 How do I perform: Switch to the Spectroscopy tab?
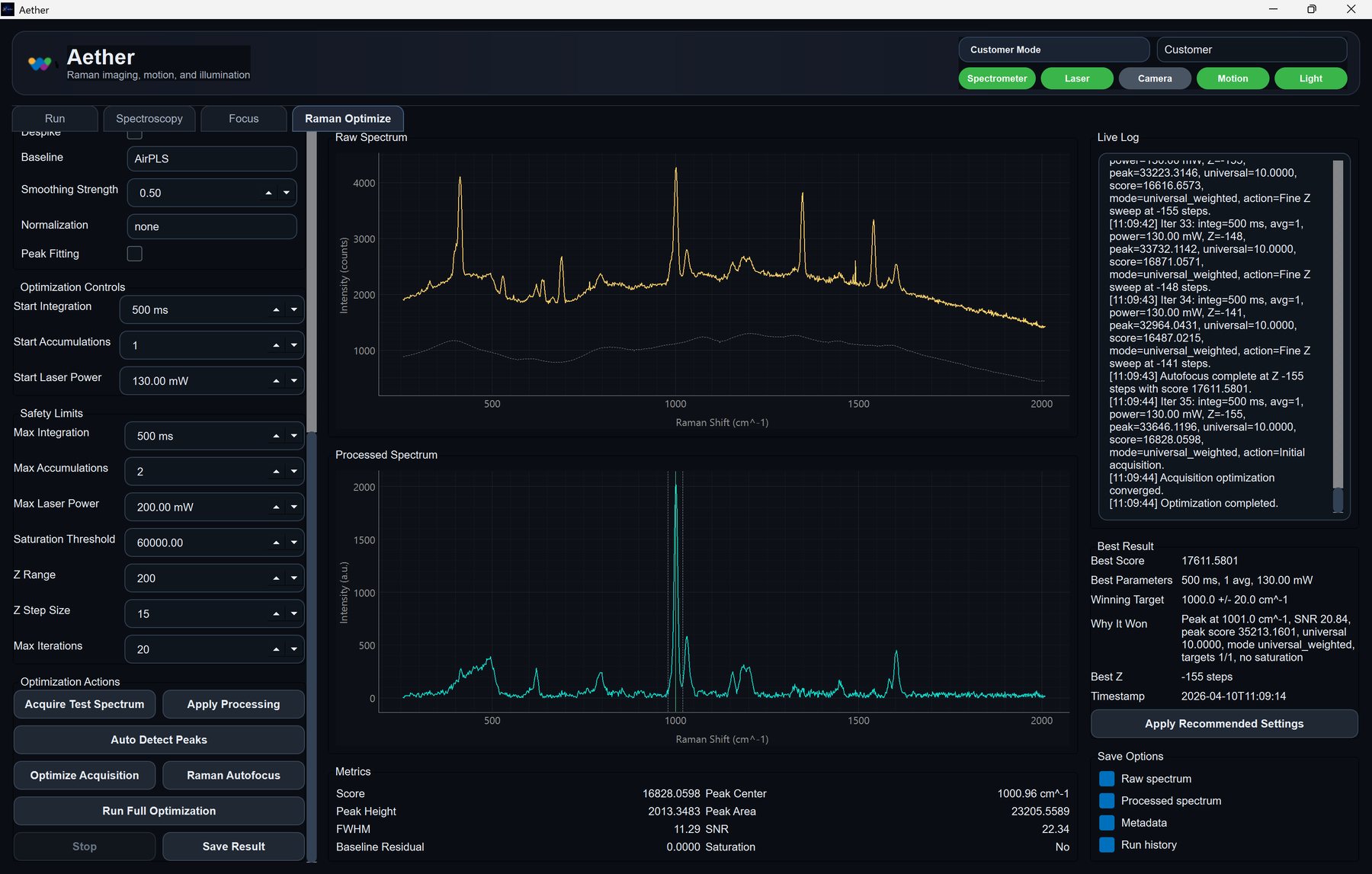pyautogui.click(x=149, y=119)
